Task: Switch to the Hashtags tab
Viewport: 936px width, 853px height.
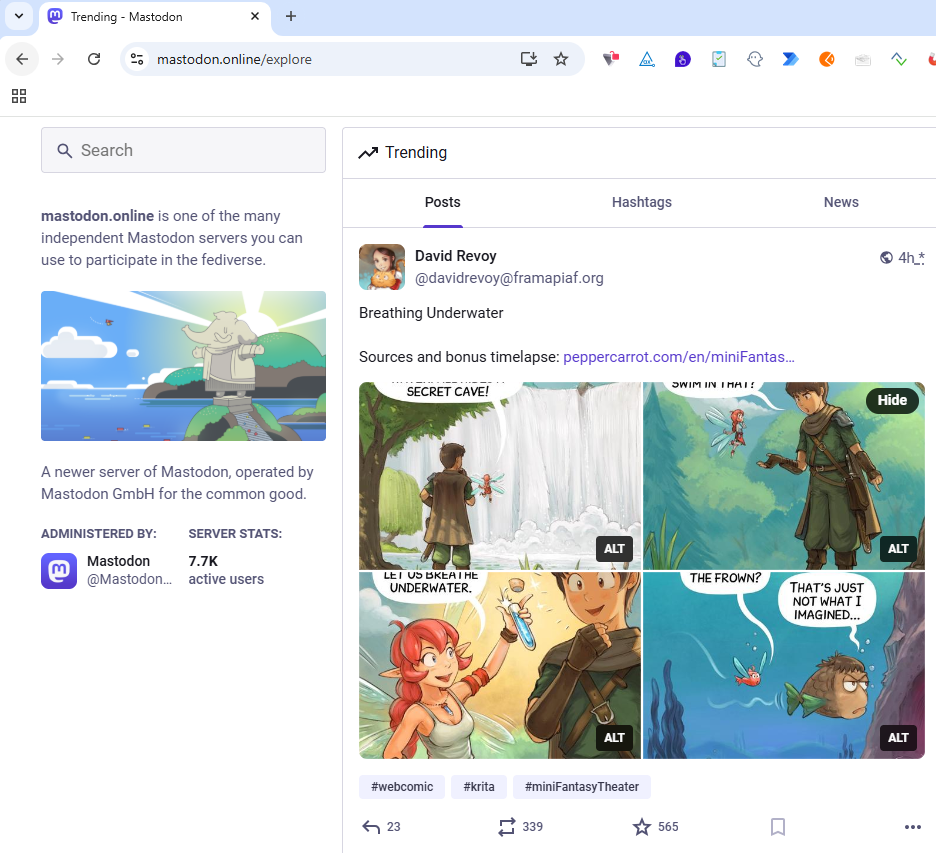Action: [x=642, y=202]
